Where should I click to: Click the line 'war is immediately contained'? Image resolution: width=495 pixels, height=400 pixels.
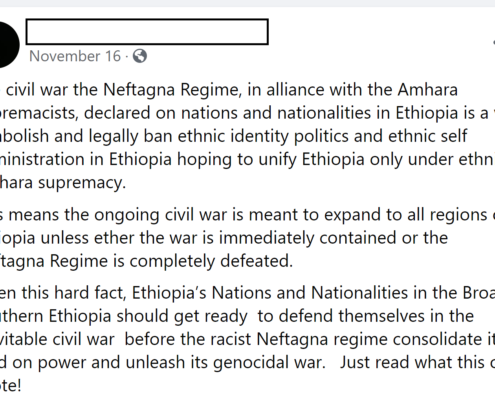click(x=224, y=238)
